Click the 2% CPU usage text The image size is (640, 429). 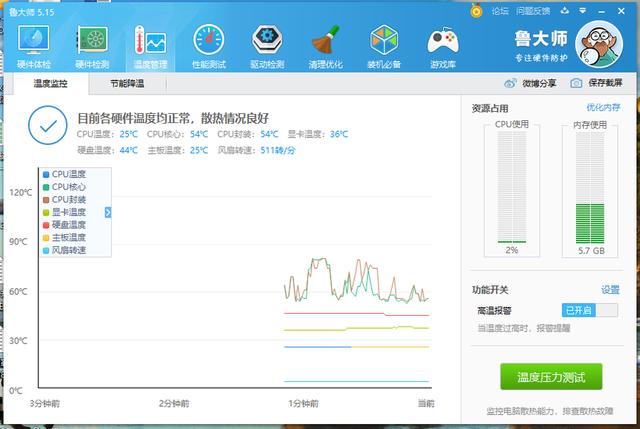(x=512, y=250)
